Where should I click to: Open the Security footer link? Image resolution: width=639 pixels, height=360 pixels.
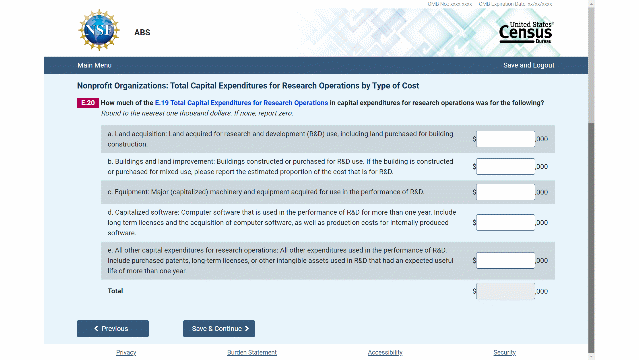pos(505,352)
